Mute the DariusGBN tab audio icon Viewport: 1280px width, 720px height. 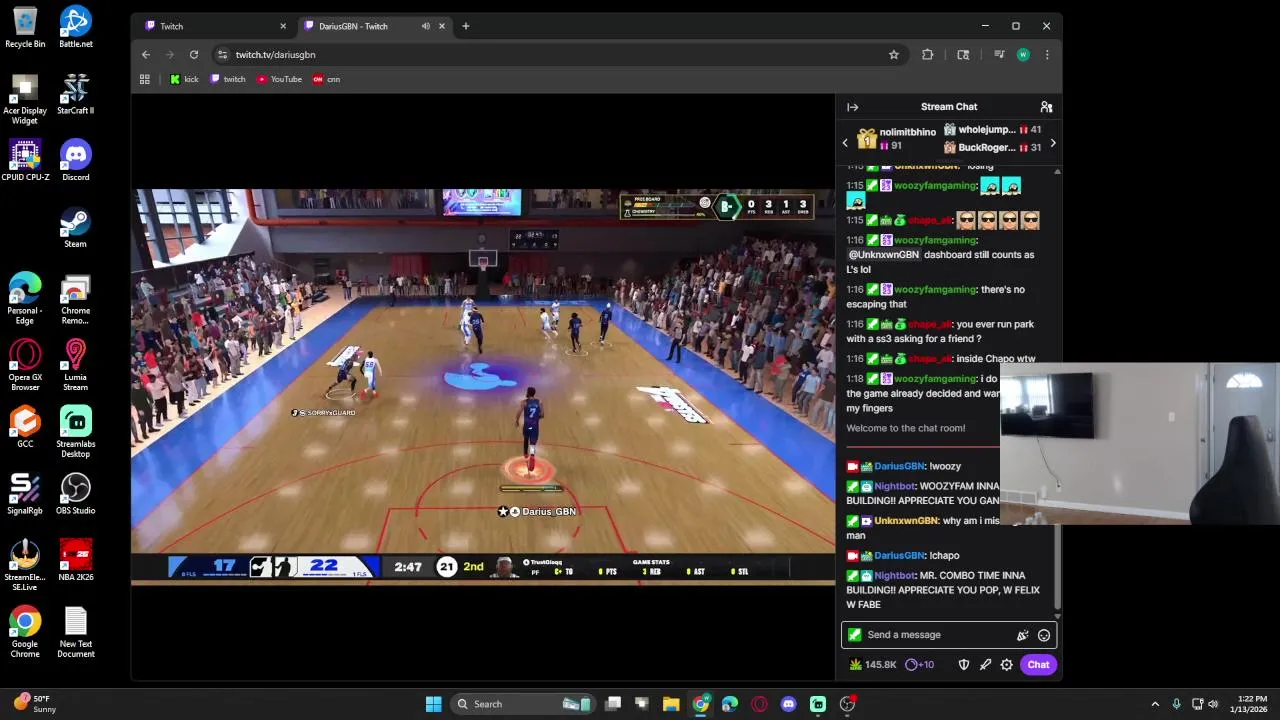click(426, 26)
